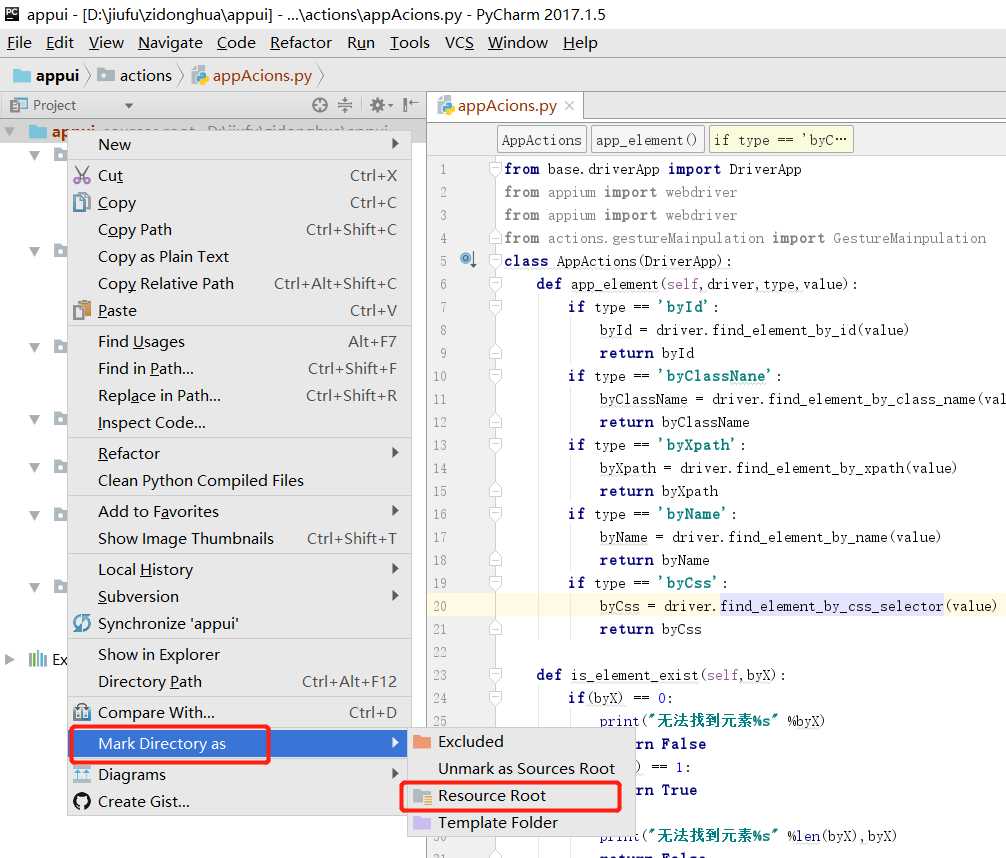Choose Find Usages in context menu

click(238, 341)
